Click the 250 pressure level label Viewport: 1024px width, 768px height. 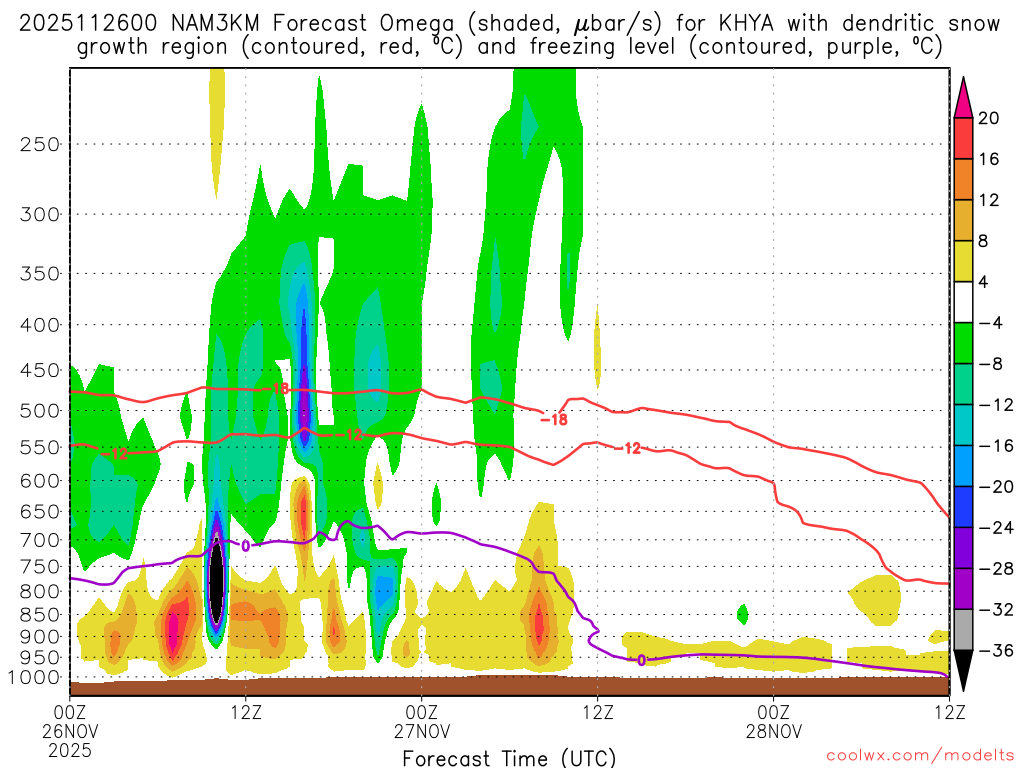pyautogui.click(x=40, y=144)
